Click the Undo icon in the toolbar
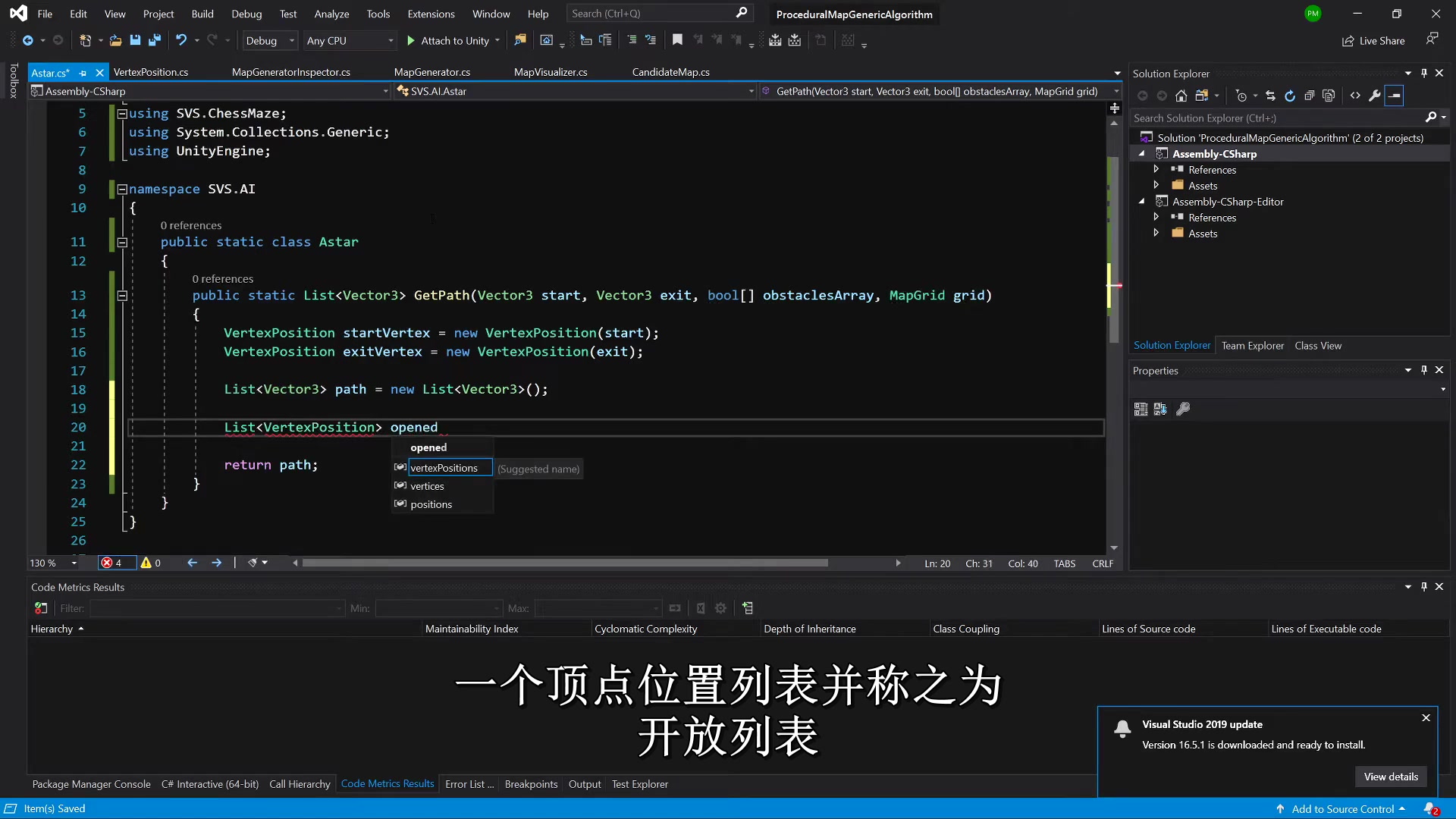Screen dimensions: 1456x819 (x=181, y=40)
